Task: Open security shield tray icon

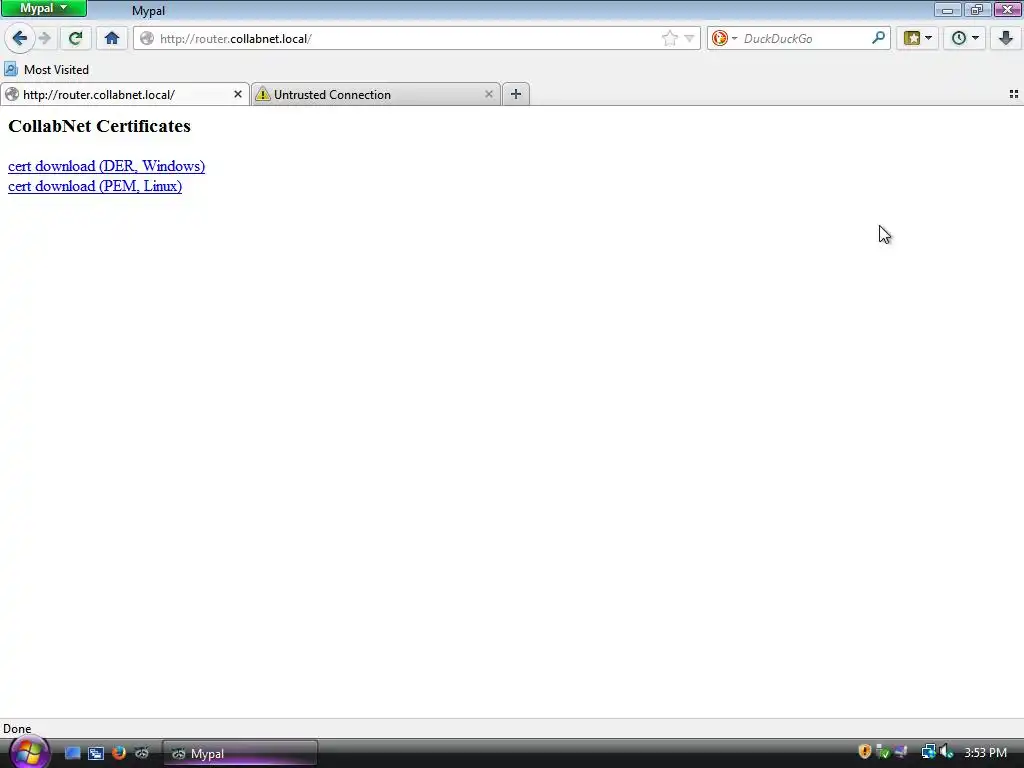Action: 865,752
